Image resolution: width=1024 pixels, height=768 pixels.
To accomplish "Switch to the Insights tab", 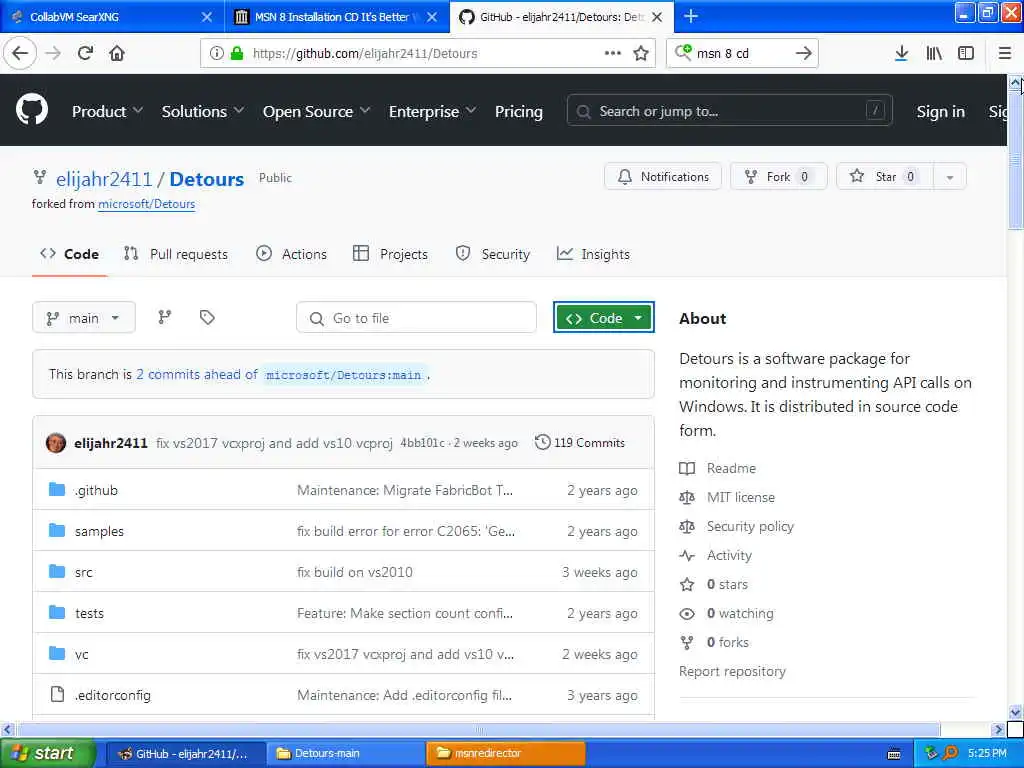I will pyautogui.click(x=593, y=254).
